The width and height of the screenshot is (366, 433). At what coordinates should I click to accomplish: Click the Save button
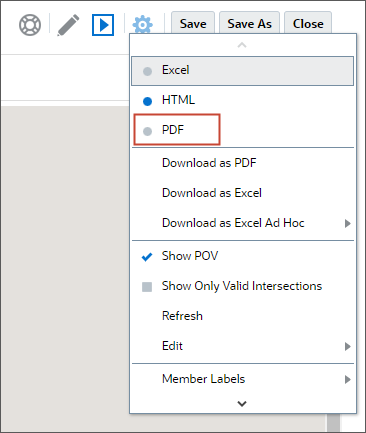click(x=193, y=23)
